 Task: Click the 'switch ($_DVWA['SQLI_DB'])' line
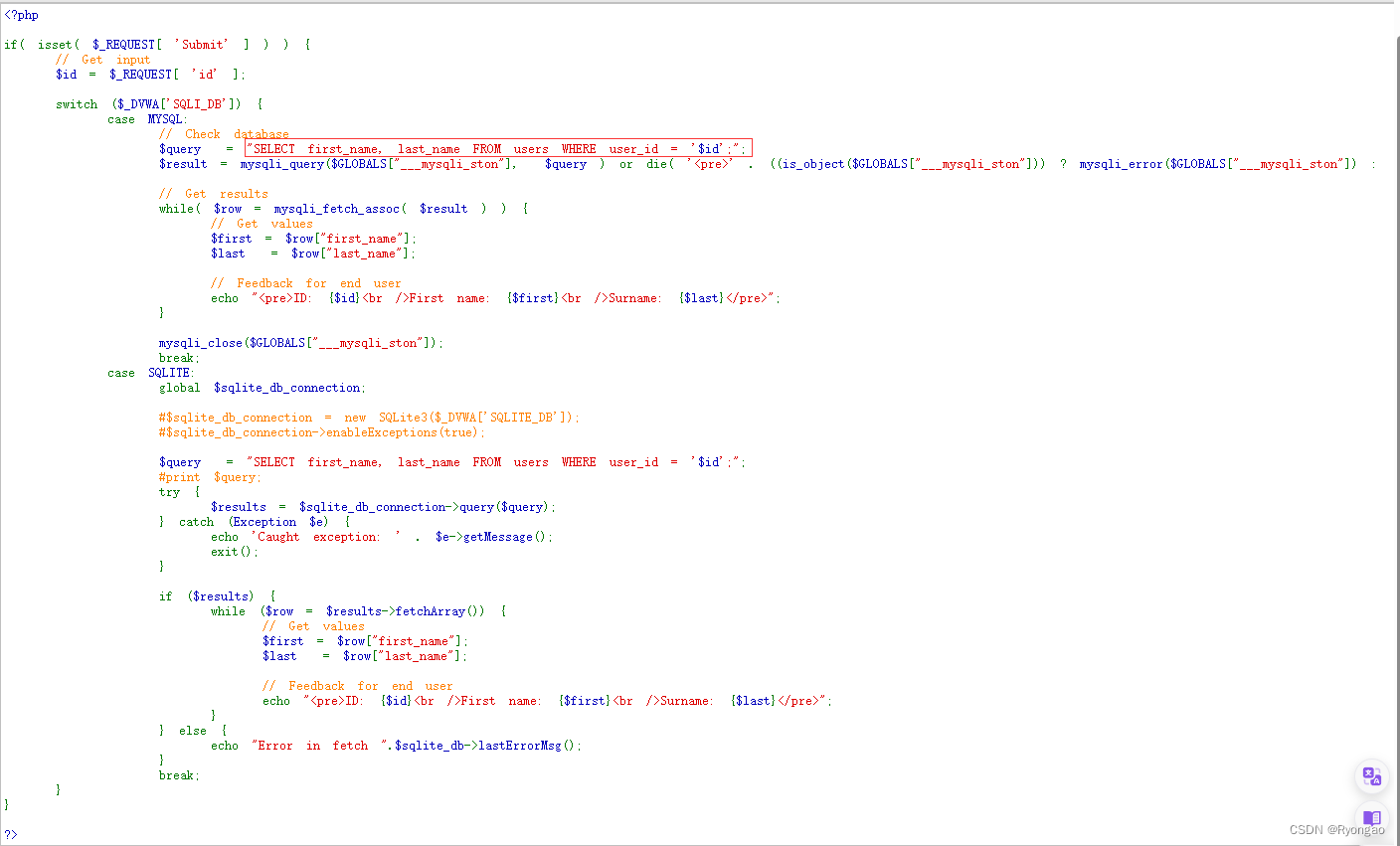[159, 104]
